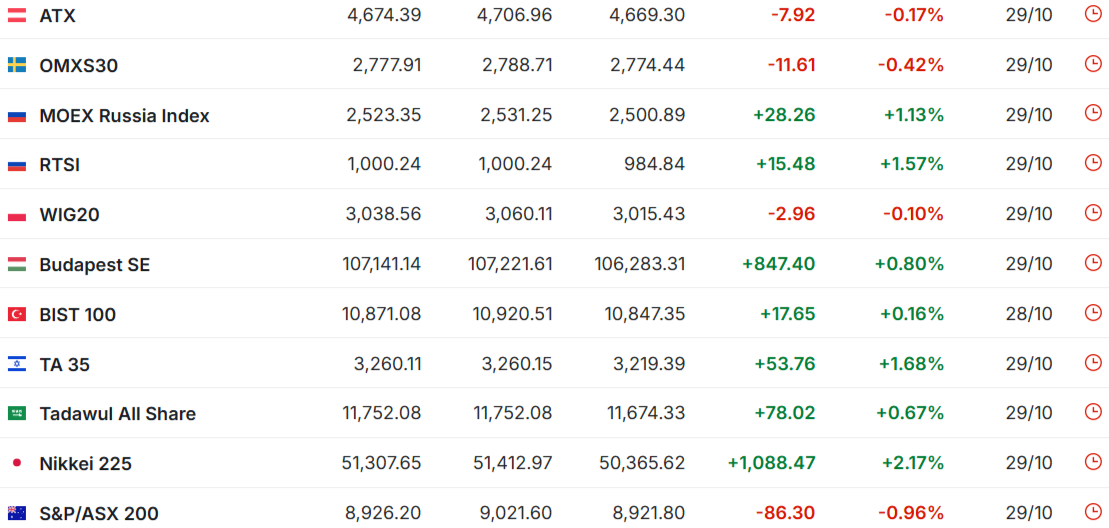Open the Budapest SE index link
Image resolution: width=1109 pixels, height=528 pixels.
[94, 265]
